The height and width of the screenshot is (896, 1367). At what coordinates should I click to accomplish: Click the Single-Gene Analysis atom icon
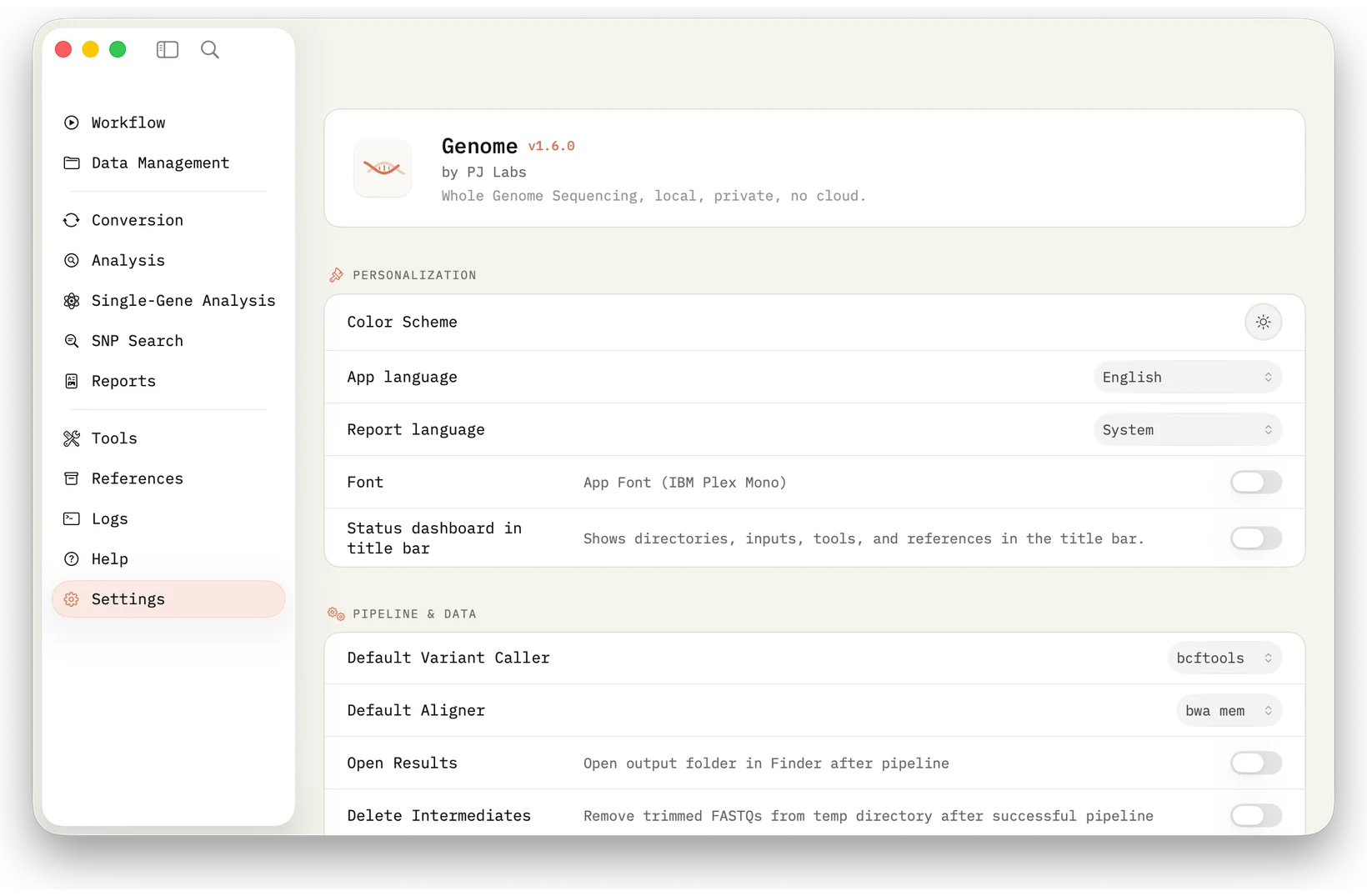72,301
